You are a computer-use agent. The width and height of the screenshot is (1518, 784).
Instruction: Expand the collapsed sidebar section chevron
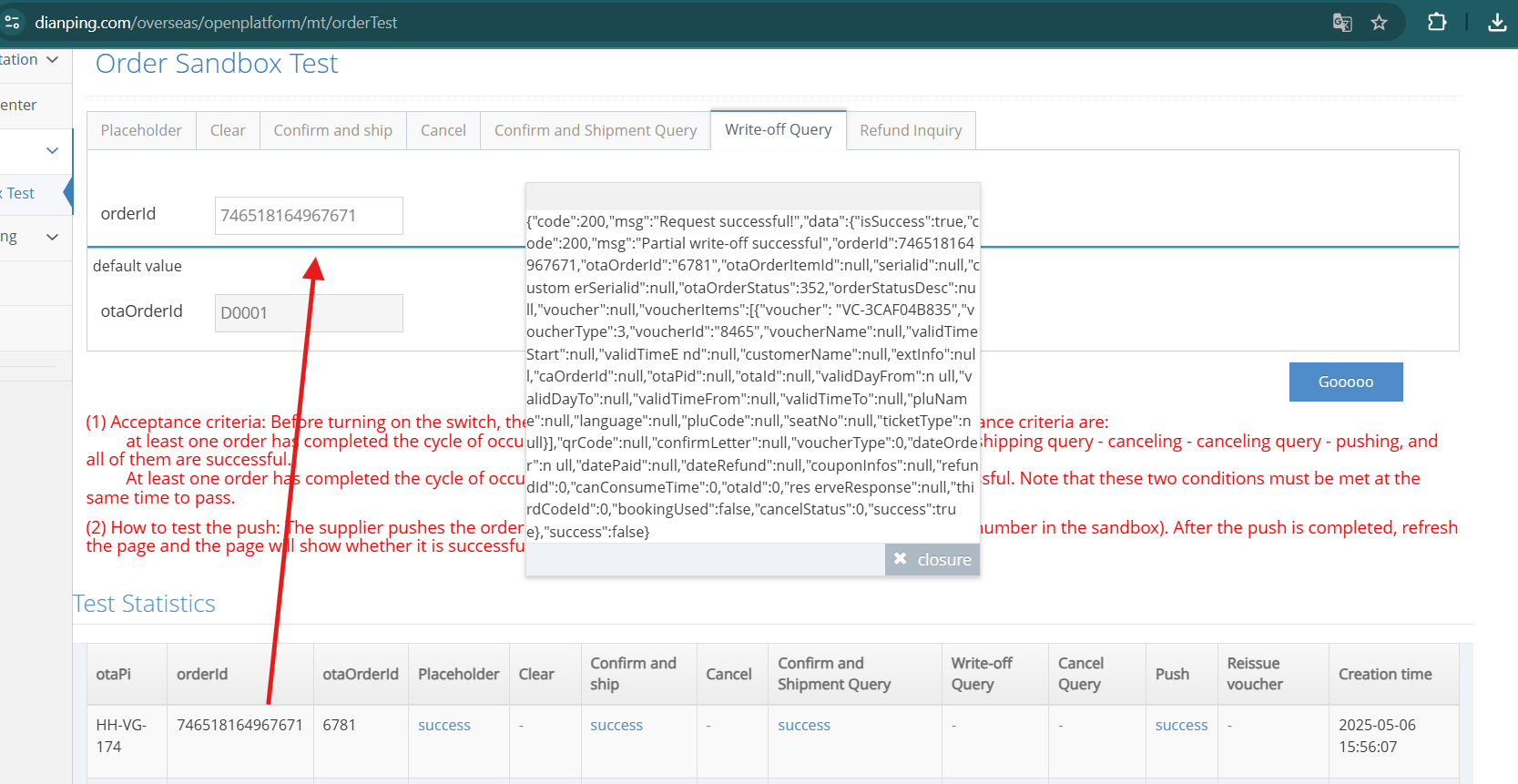(x=52, y=150)
